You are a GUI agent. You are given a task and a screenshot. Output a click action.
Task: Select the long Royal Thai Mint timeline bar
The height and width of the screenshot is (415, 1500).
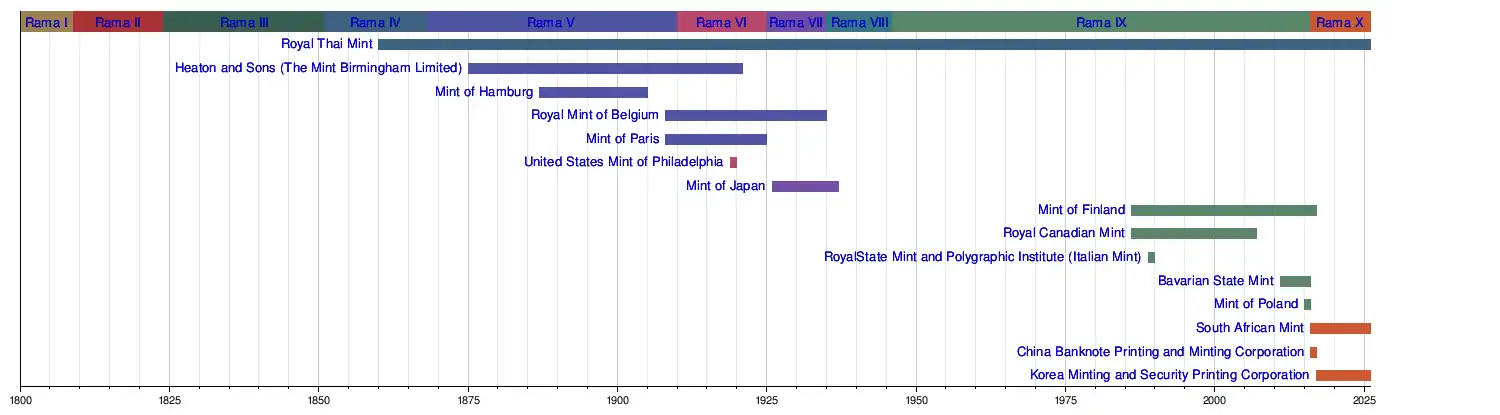874,44
